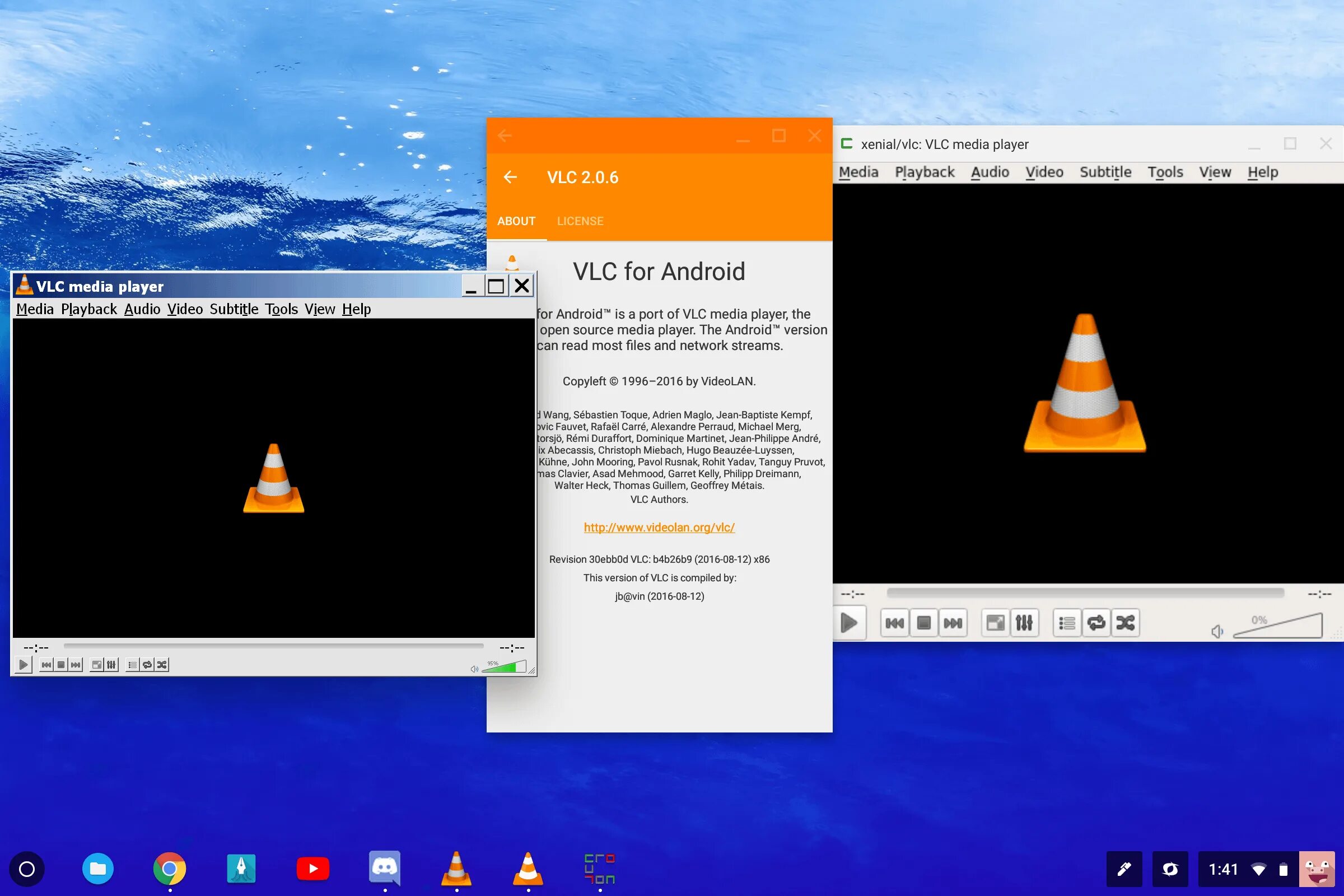Open Help menu in small VLC window
This screenshot has width=1344, height=896.
click(x=357, y=309)
